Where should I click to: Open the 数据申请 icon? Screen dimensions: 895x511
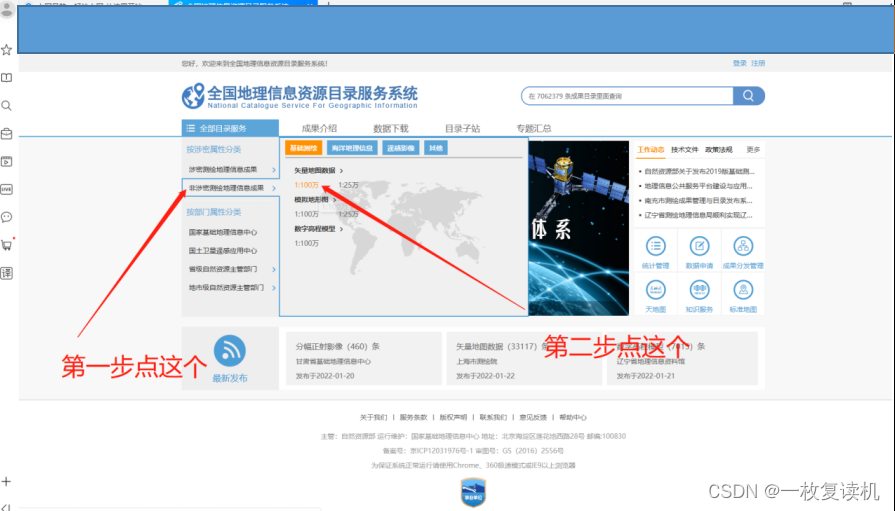click(x=699, y=247)
